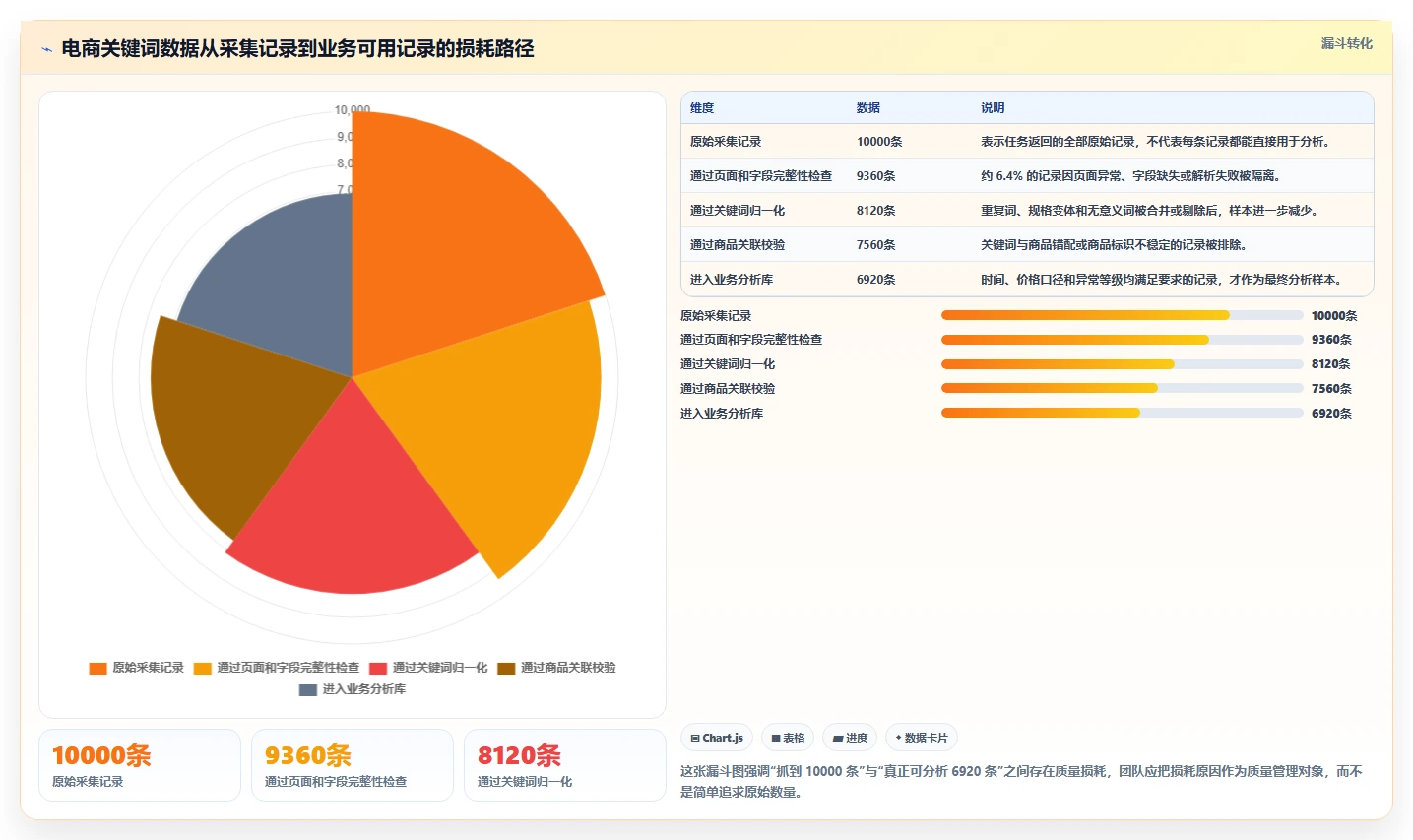Click the 数据 column header
The height and width of the screenshot is (840, 1413).
pos(868,108)
